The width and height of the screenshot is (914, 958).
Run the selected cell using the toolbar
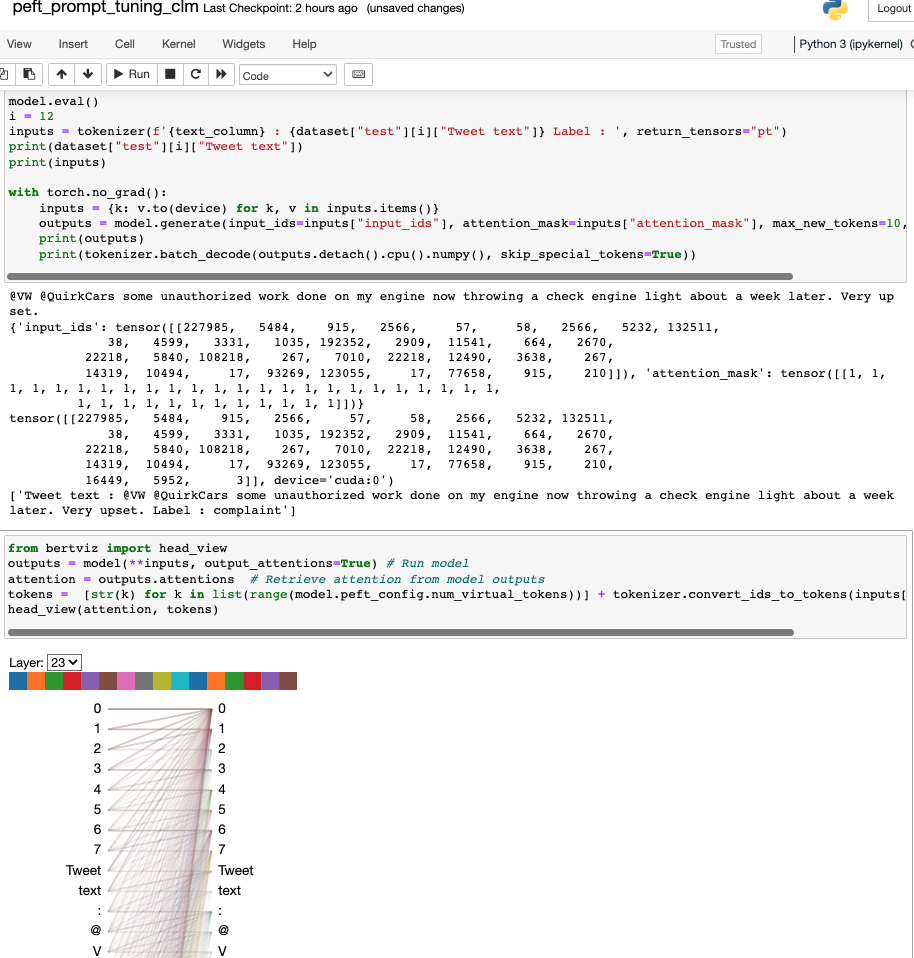pos(131,73)
